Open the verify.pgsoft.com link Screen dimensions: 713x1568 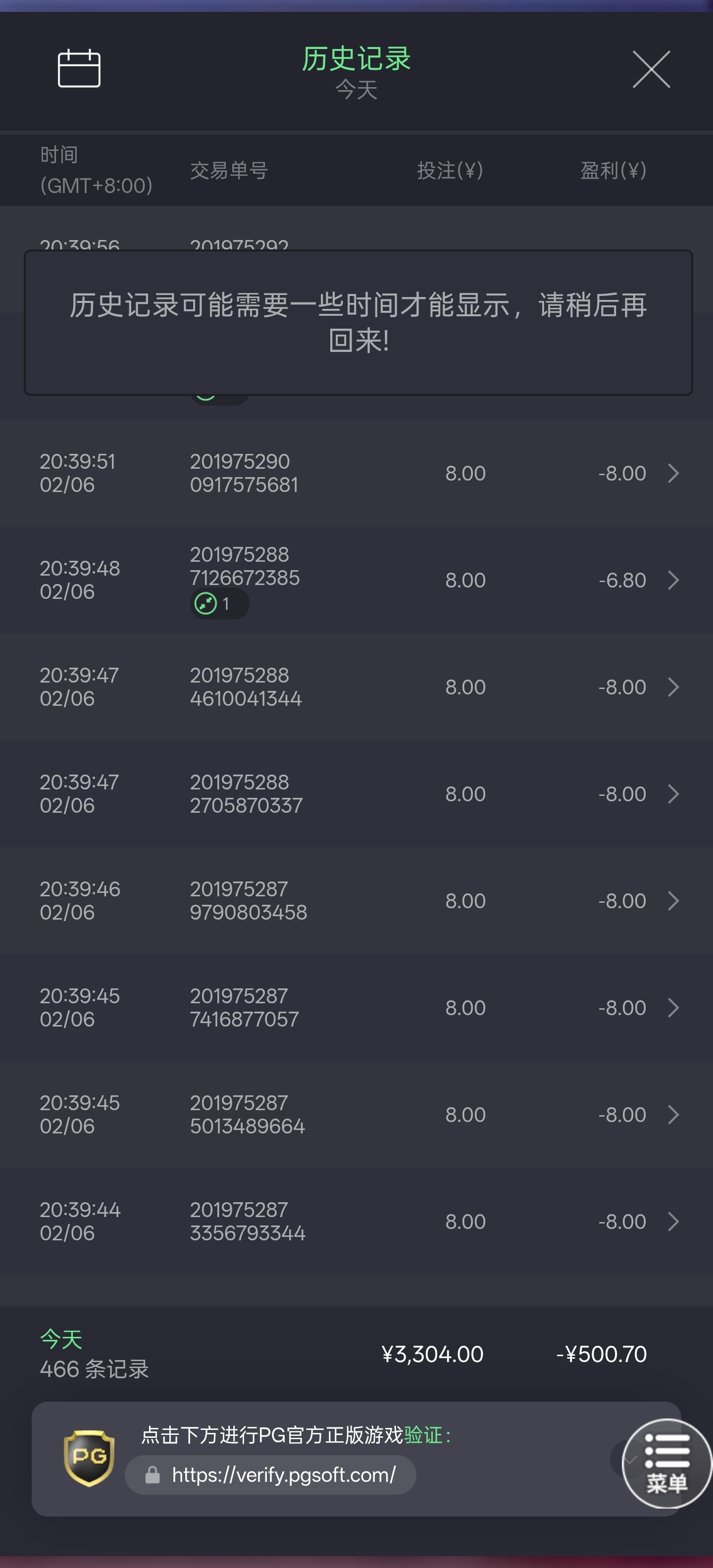[283, 1474]
